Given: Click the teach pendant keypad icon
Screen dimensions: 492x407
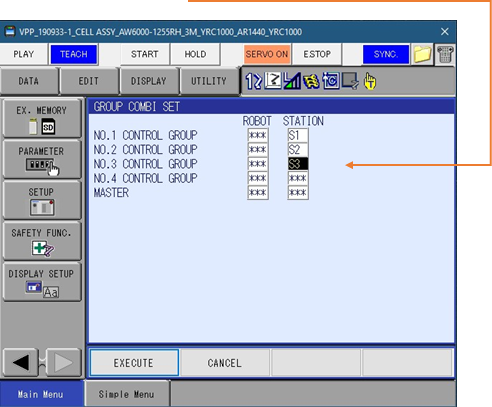Looking at the screenshot, I should [445, 54].
